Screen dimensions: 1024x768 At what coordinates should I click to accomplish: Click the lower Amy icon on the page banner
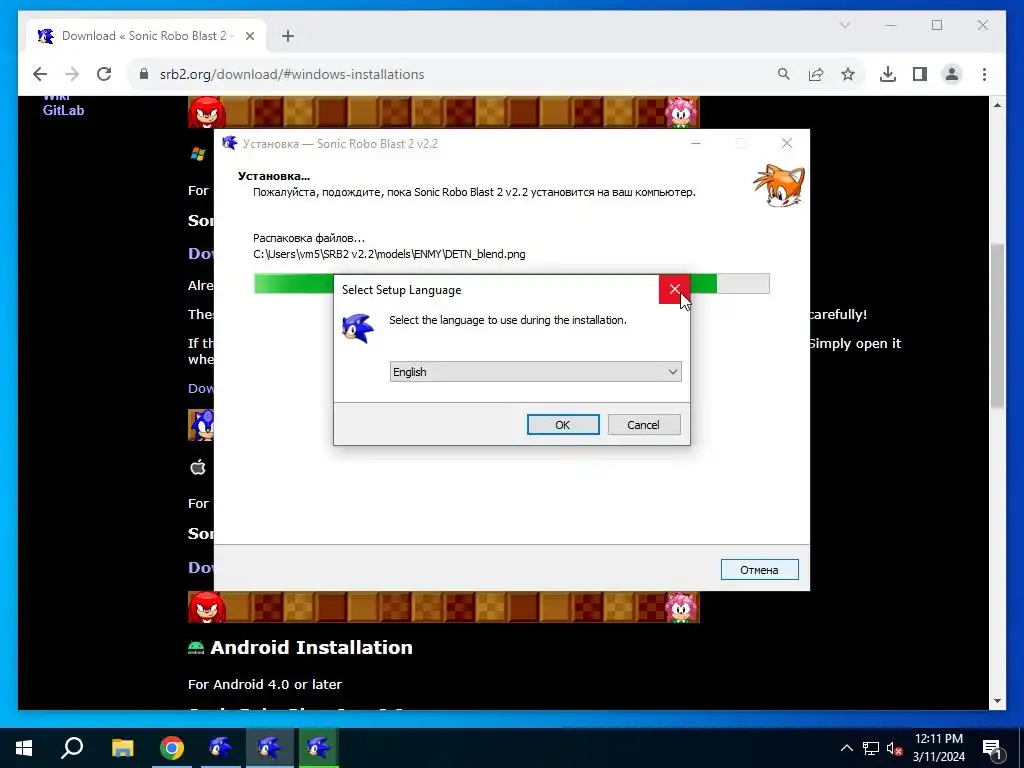(x=681, y=607)
